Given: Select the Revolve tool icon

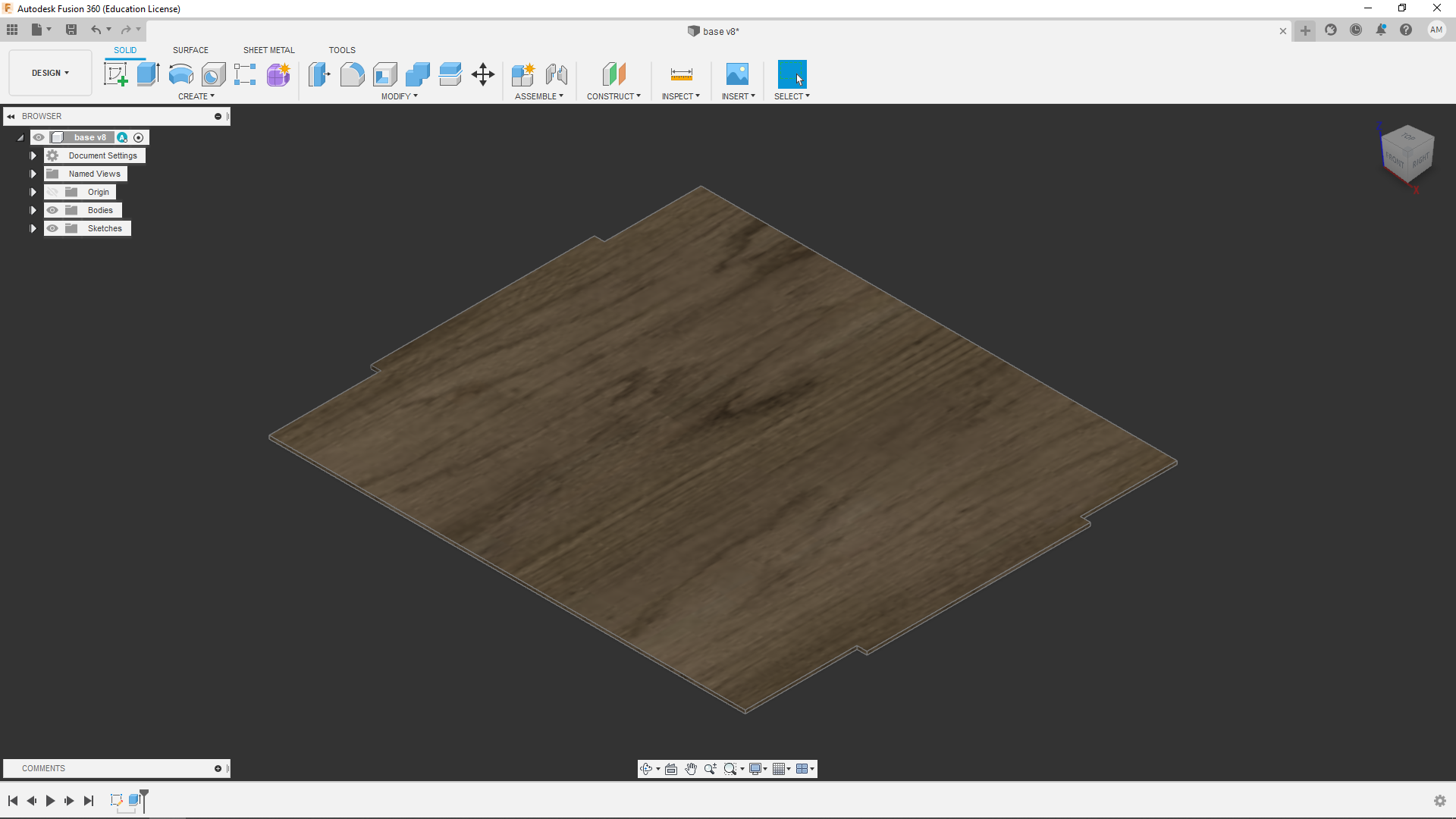Looking at the screenshot, I should coord(180,74).
